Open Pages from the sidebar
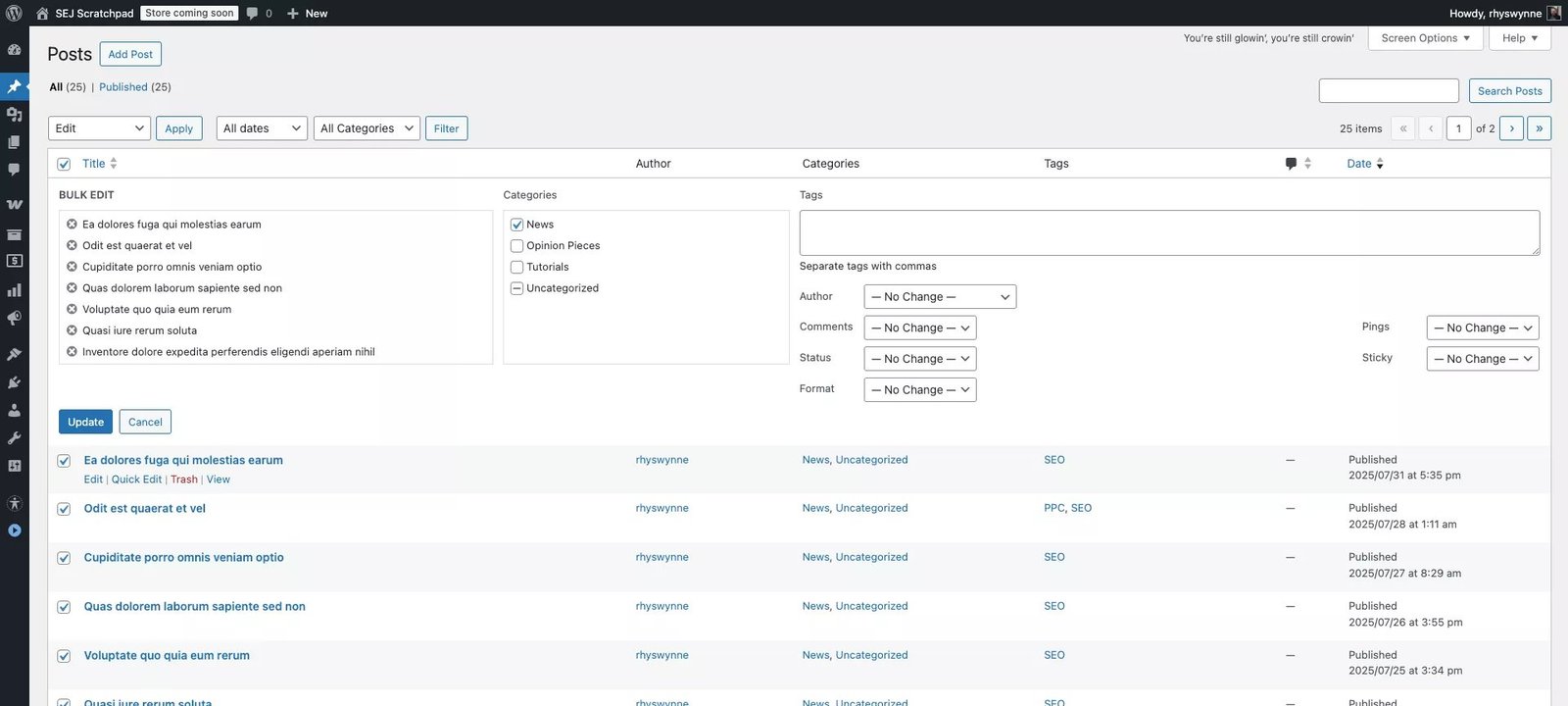This screenshot has width=1568, height=706. tap(14, 142)
